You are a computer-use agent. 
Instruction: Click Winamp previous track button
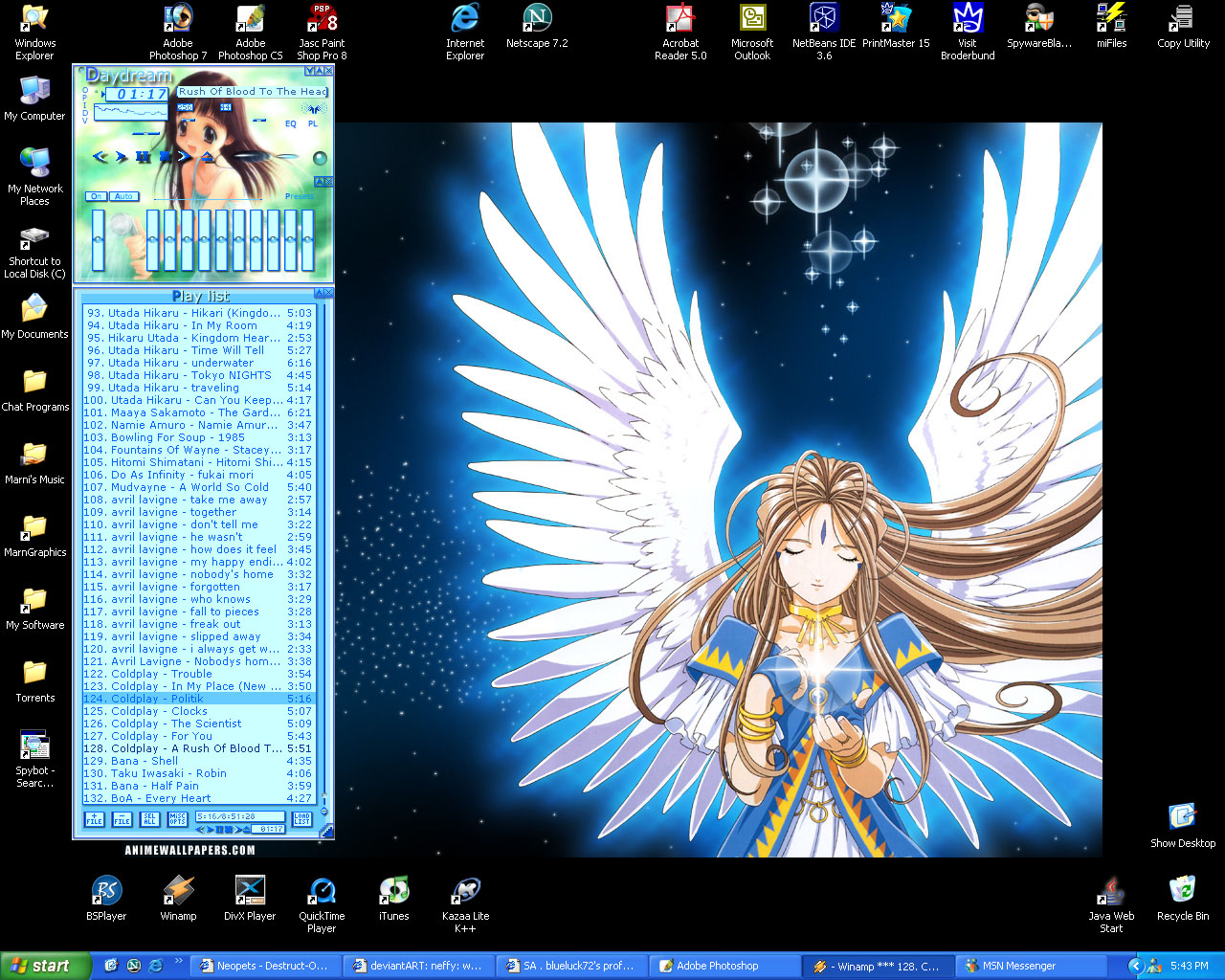(x=100, y=156)
